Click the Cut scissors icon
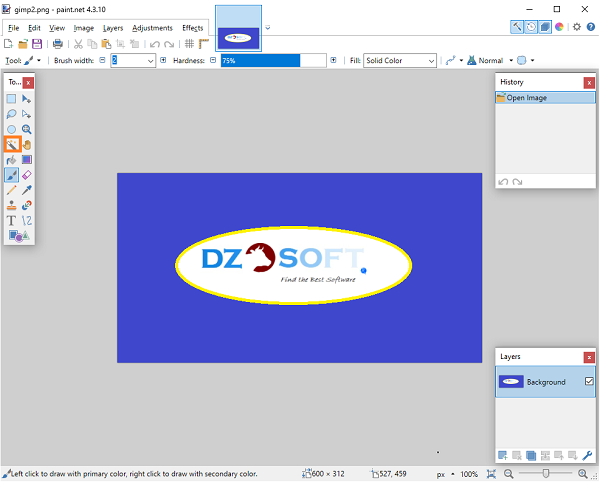 coord(78,44)
